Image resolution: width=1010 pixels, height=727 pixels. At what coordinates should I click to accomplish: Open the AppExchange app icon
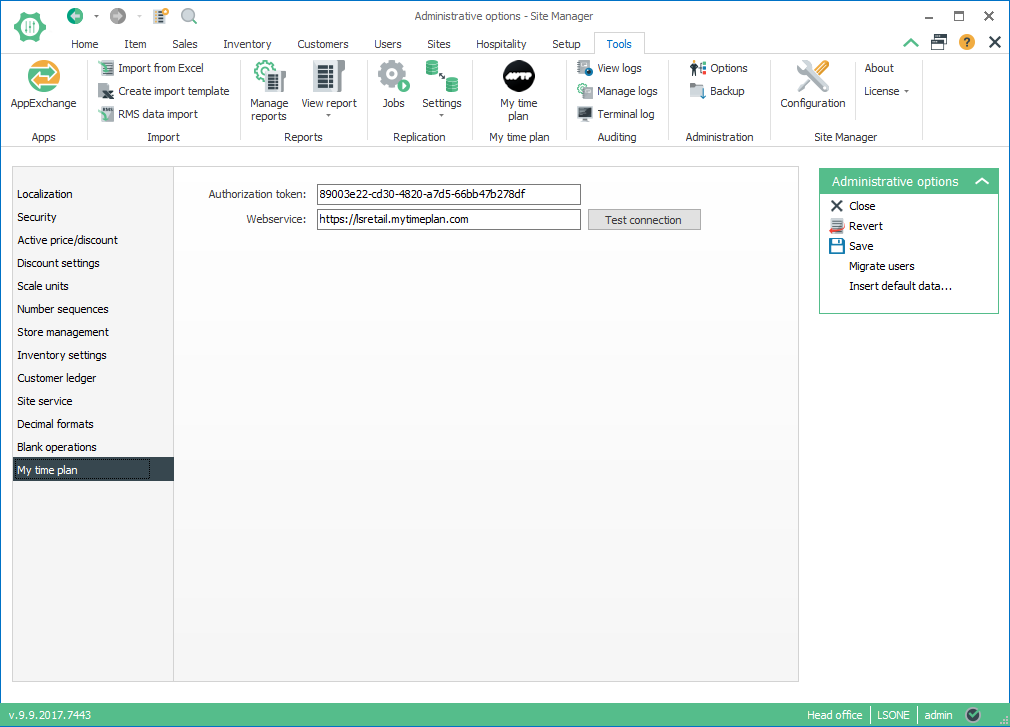tap(43, 77)
